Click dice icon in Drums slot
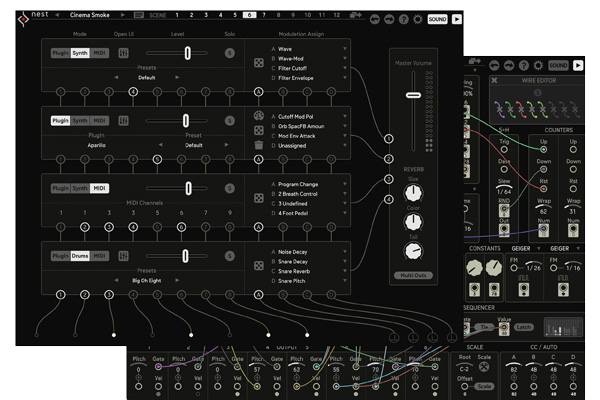600x400 pixels. click(259, 263)
